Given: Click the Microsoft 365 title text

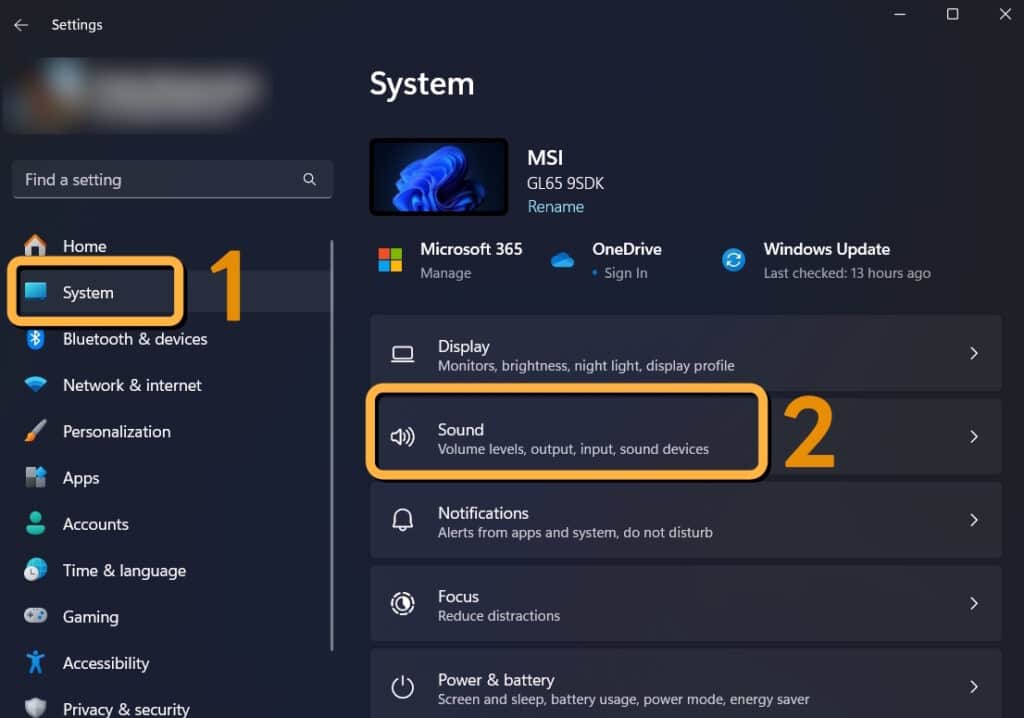Looking at the screenshot, I should point(471,249).
